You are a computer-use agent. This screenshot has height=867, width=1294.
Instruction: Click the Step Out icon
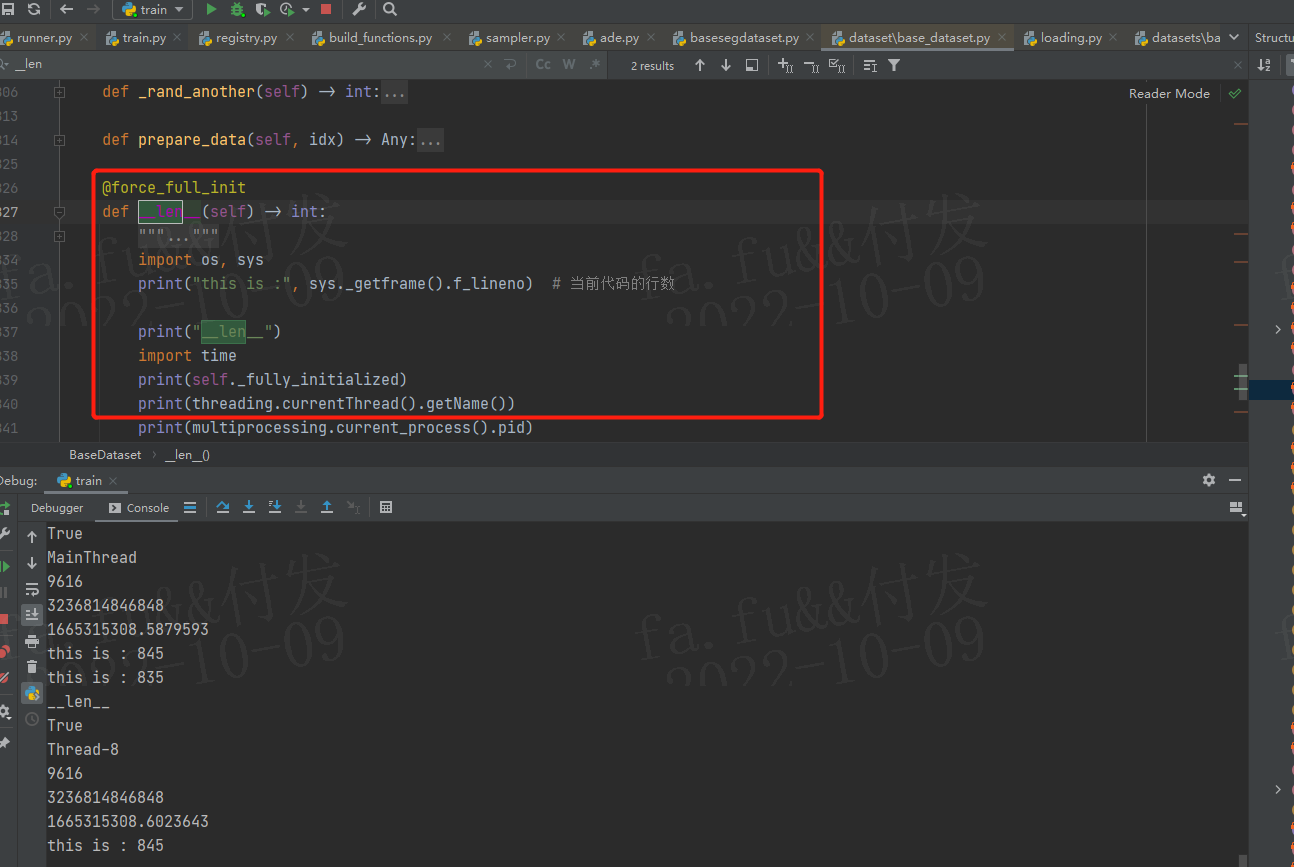pos(327,507)
